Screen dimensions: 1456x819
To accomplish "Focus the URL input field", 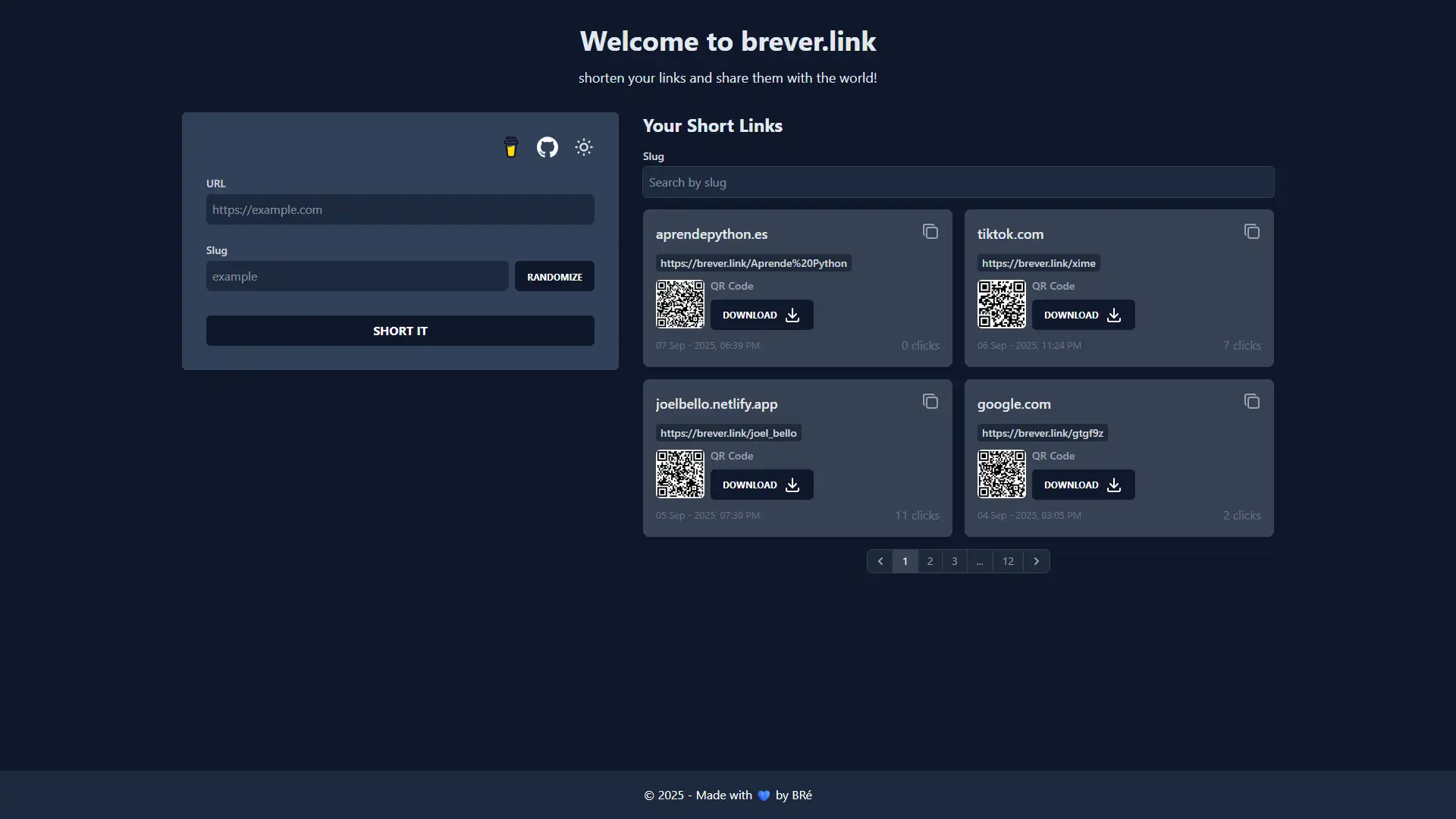I will tap(400, 209).
